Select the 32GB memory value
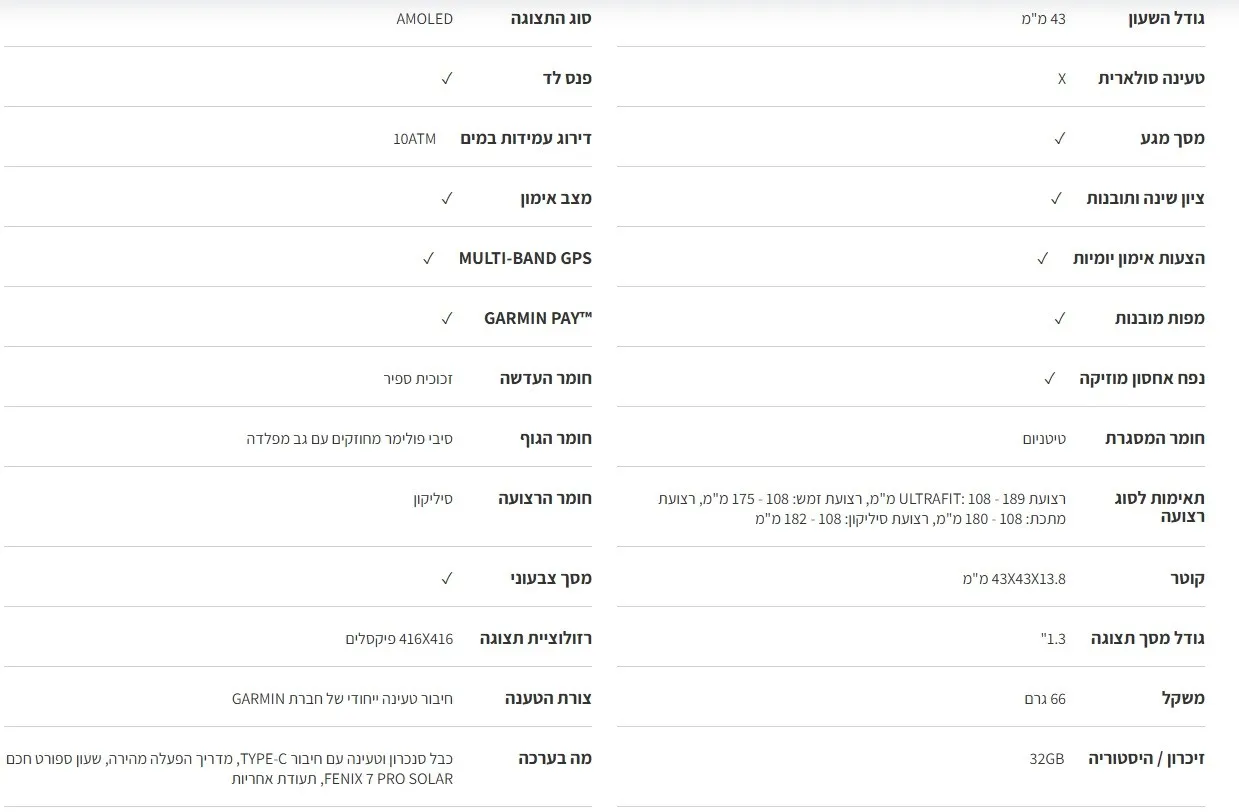This screenshot has height=812, width=1239. [1047, 759]
